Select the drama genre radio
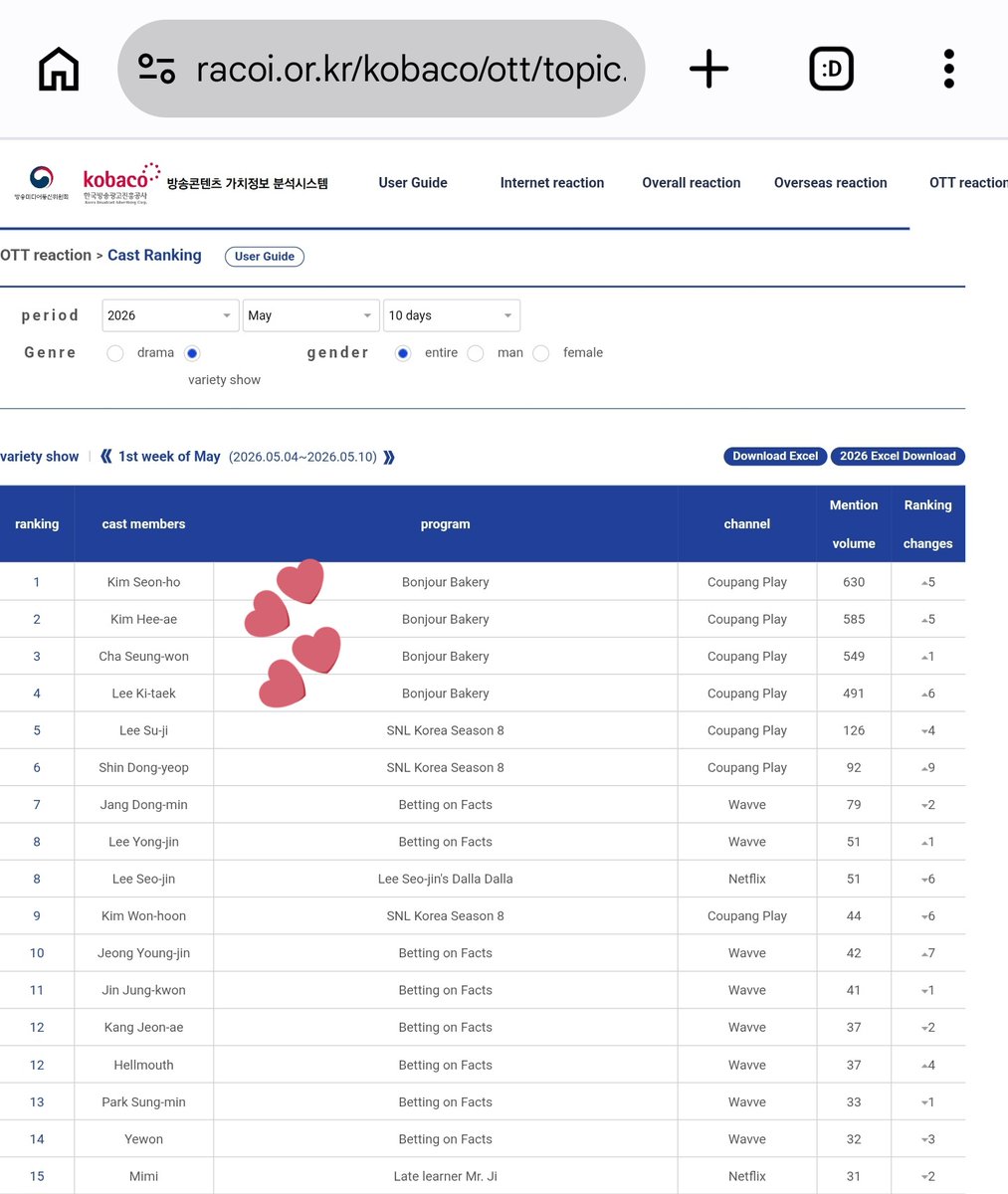Image resolution: width=1008 pixels, height=1194 pixels. click(x=115, y=353)
